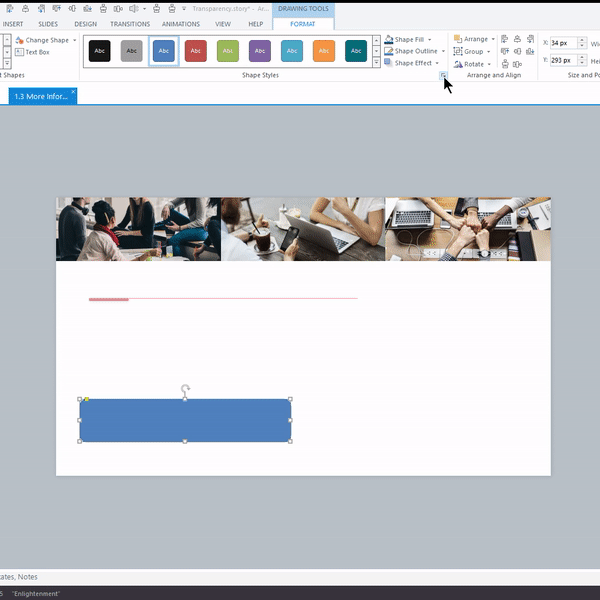The image size is (600, 600).
Task: Click the Shape Effect icon
Action: click(389, 63)
